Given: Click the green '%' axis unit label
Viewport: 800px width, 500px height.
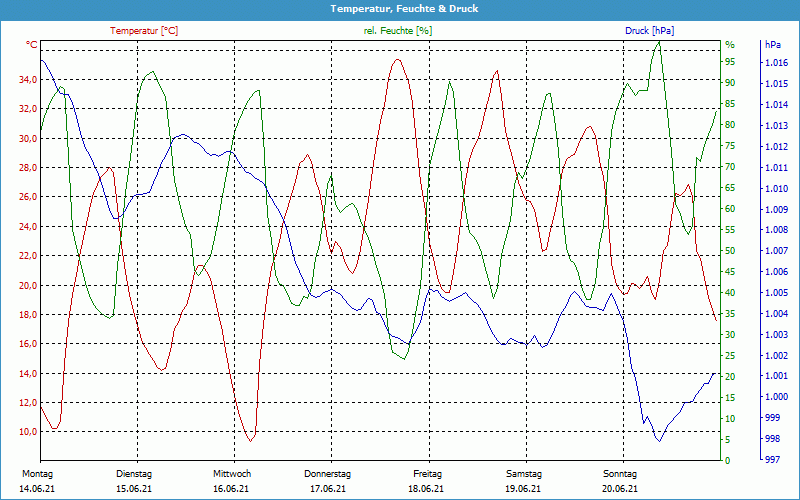Looking at the screenshot, I should 730,45.
